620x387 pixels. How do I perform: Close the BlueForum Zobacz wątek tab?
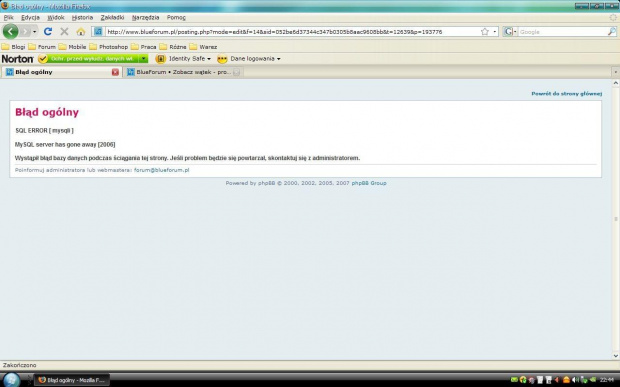(x=236, y=72)
